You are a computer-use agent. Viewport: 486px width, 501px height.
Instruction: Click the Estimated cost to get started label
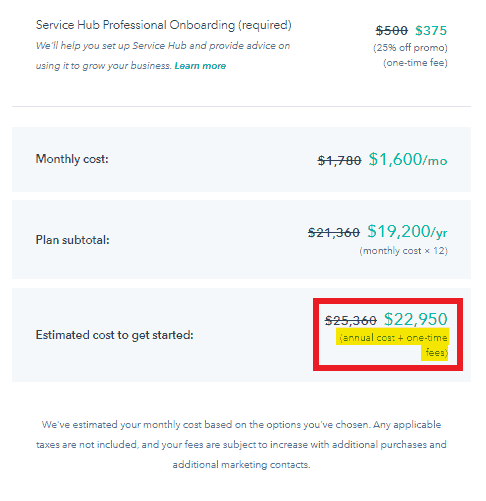pos(115,335)
